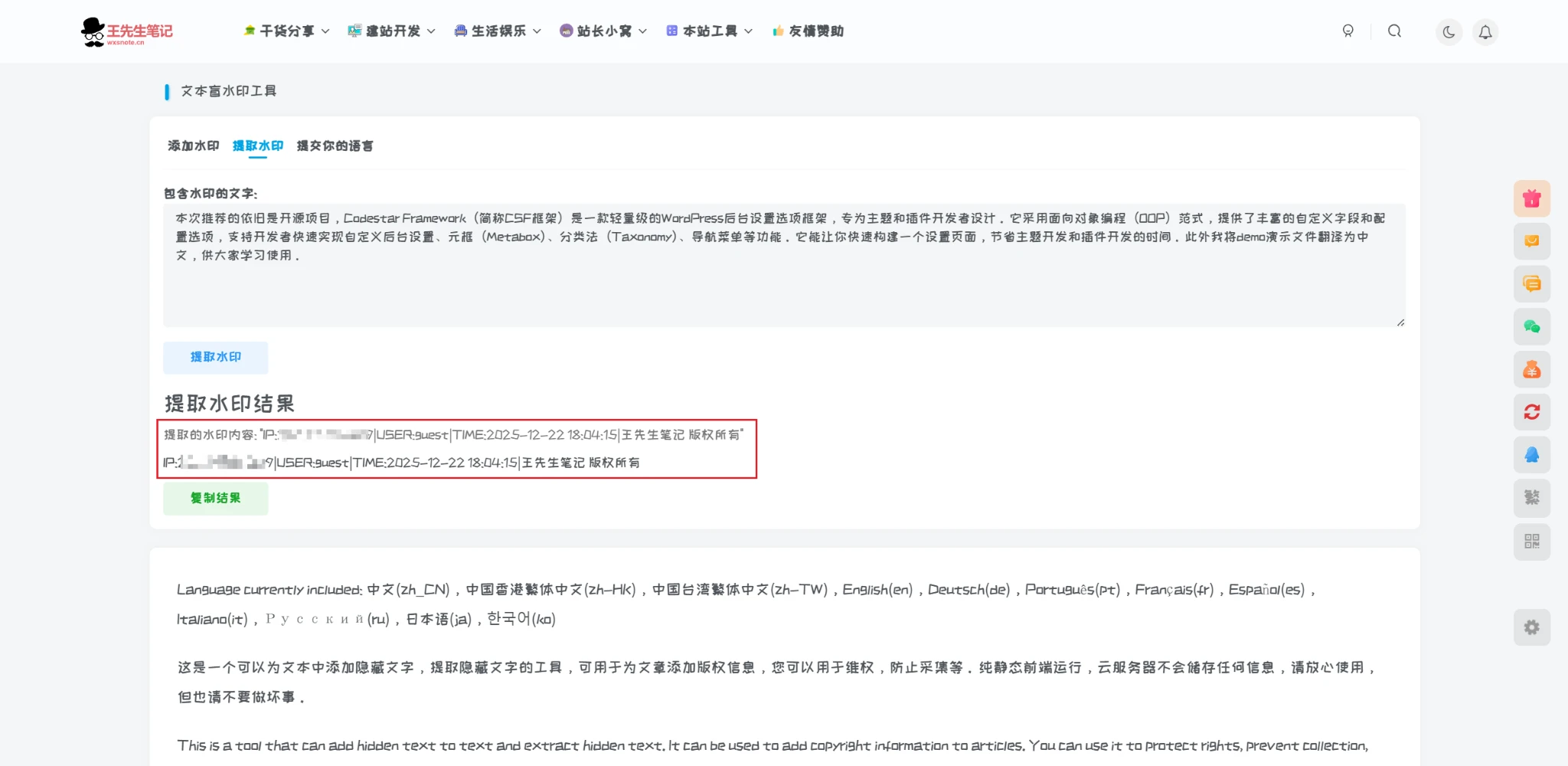The height and width of the screenshot is (766, 1568).
Task: Open the settings gear in sidebar
Action: [1531, 627]
